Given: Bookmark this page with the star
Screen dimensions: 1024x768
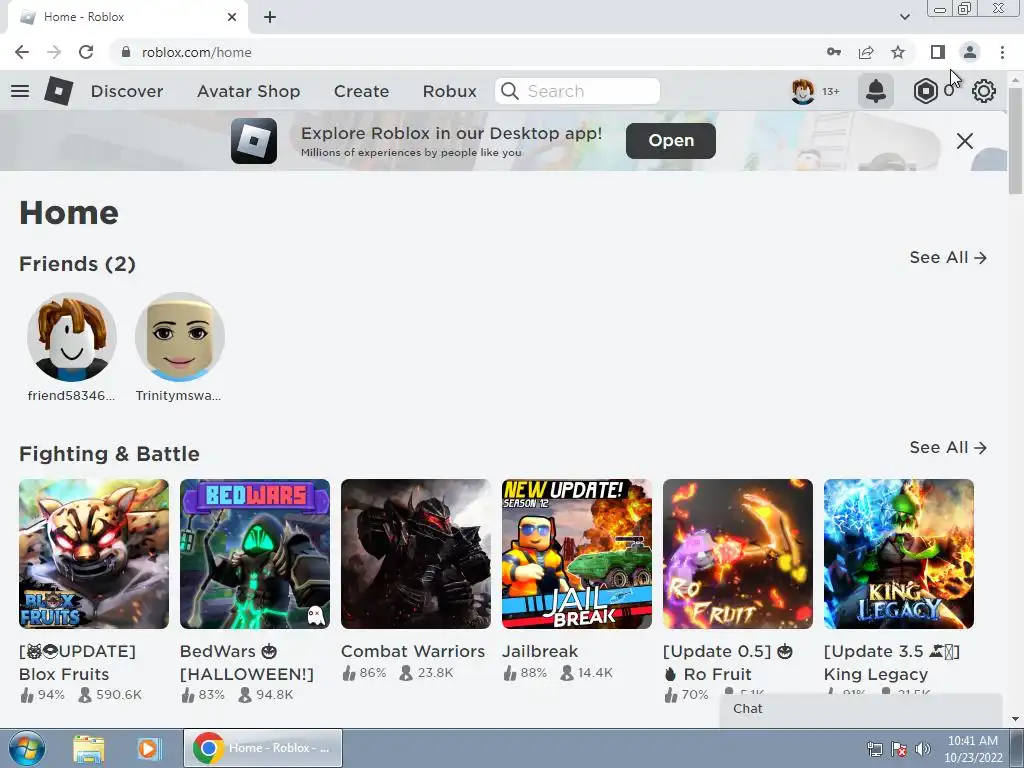Looking at the screenshot, I should [898, 52].
